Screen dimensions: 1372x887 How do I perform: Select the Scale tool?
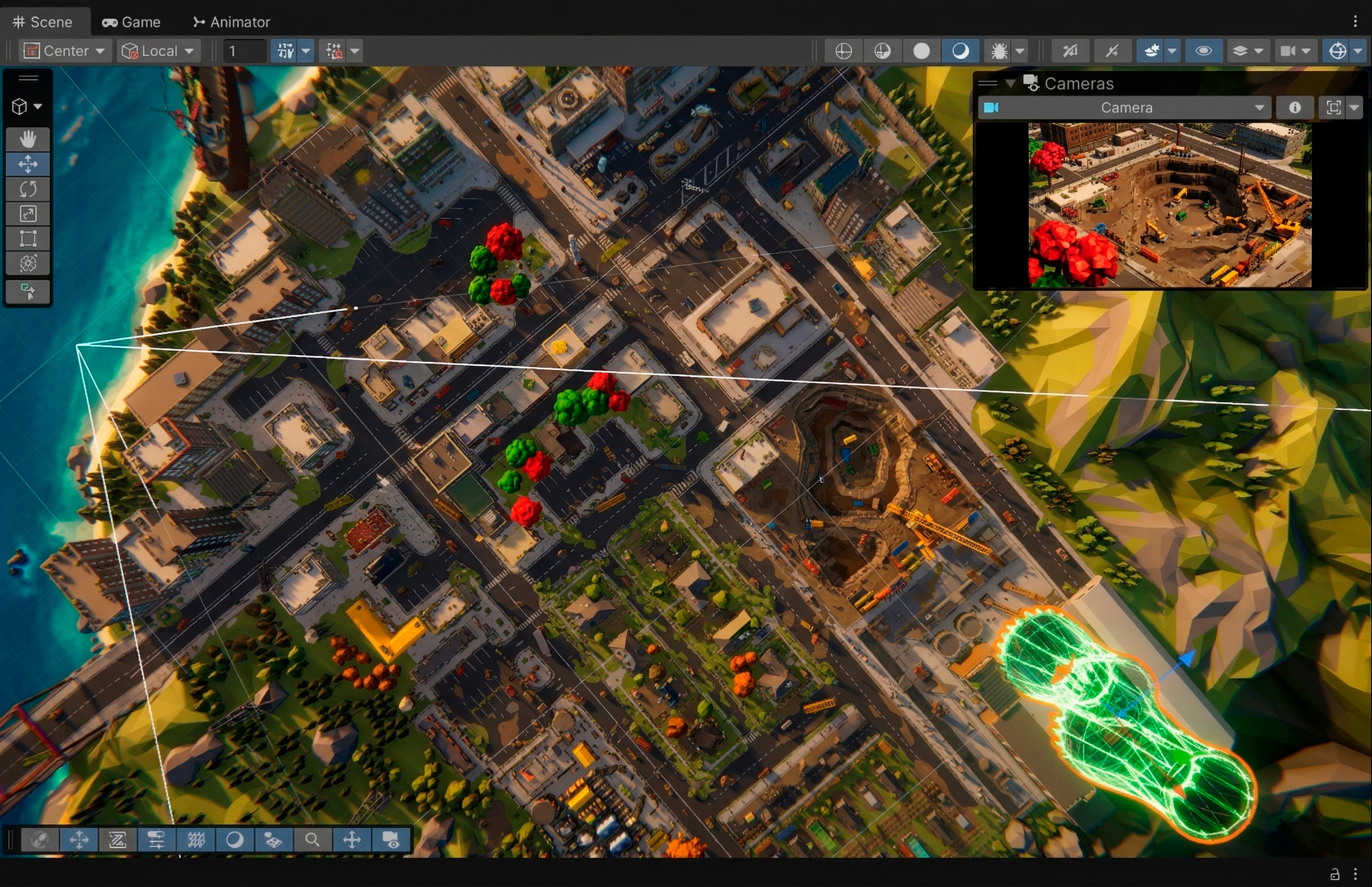[x=28, y=214]
